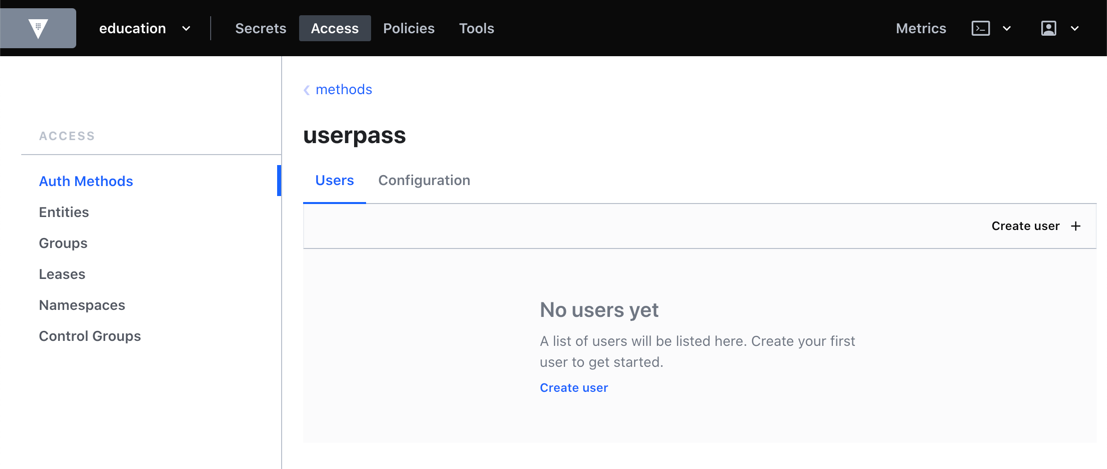Open the user profile icon menu
The height and width of the screenshot is (469, 1107).
click(1048, 28)
